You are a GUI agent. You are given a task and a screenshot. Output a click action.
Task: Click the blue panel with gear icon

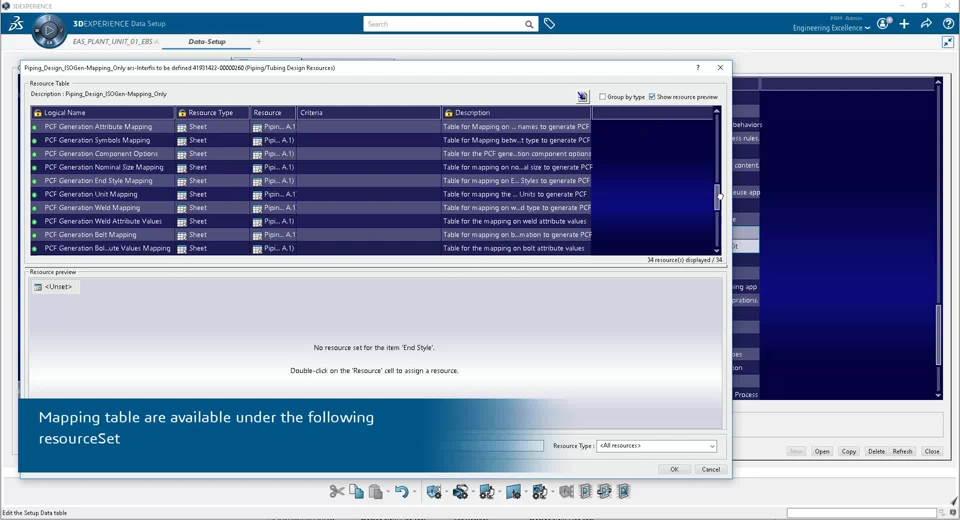[x=513, y=491]
